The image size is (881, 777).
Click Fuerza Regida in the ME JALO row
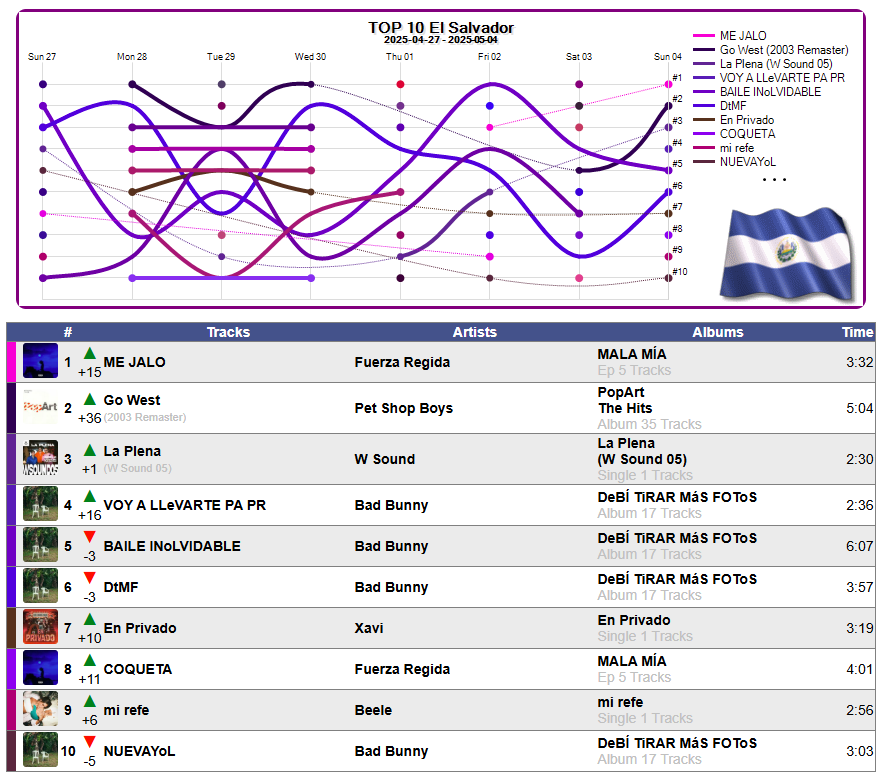tap(402, 362)
